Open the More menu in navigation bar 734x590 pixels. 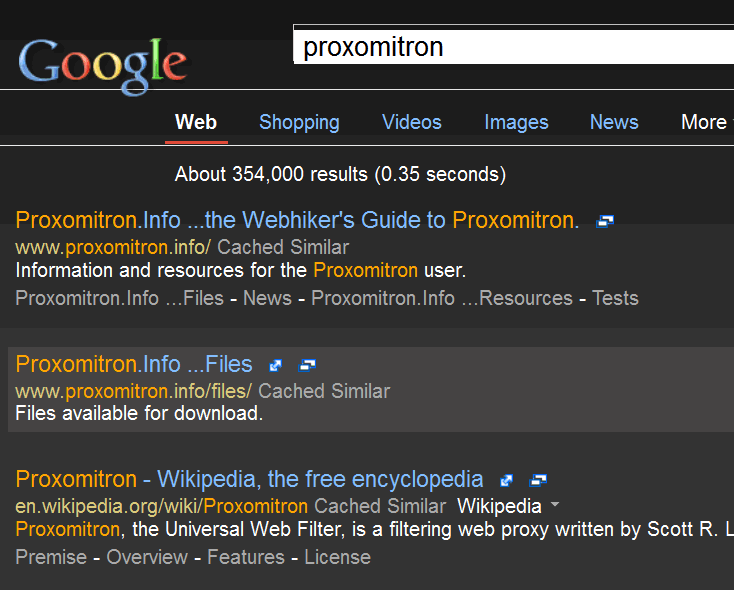[704, 122]
